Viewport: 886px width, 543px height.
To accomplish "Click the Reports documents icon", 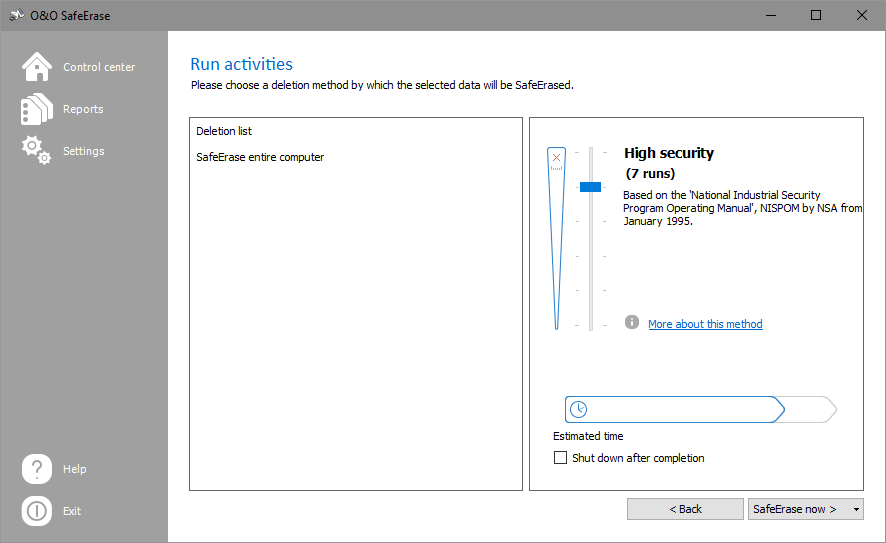I will [x=37, y=109].
